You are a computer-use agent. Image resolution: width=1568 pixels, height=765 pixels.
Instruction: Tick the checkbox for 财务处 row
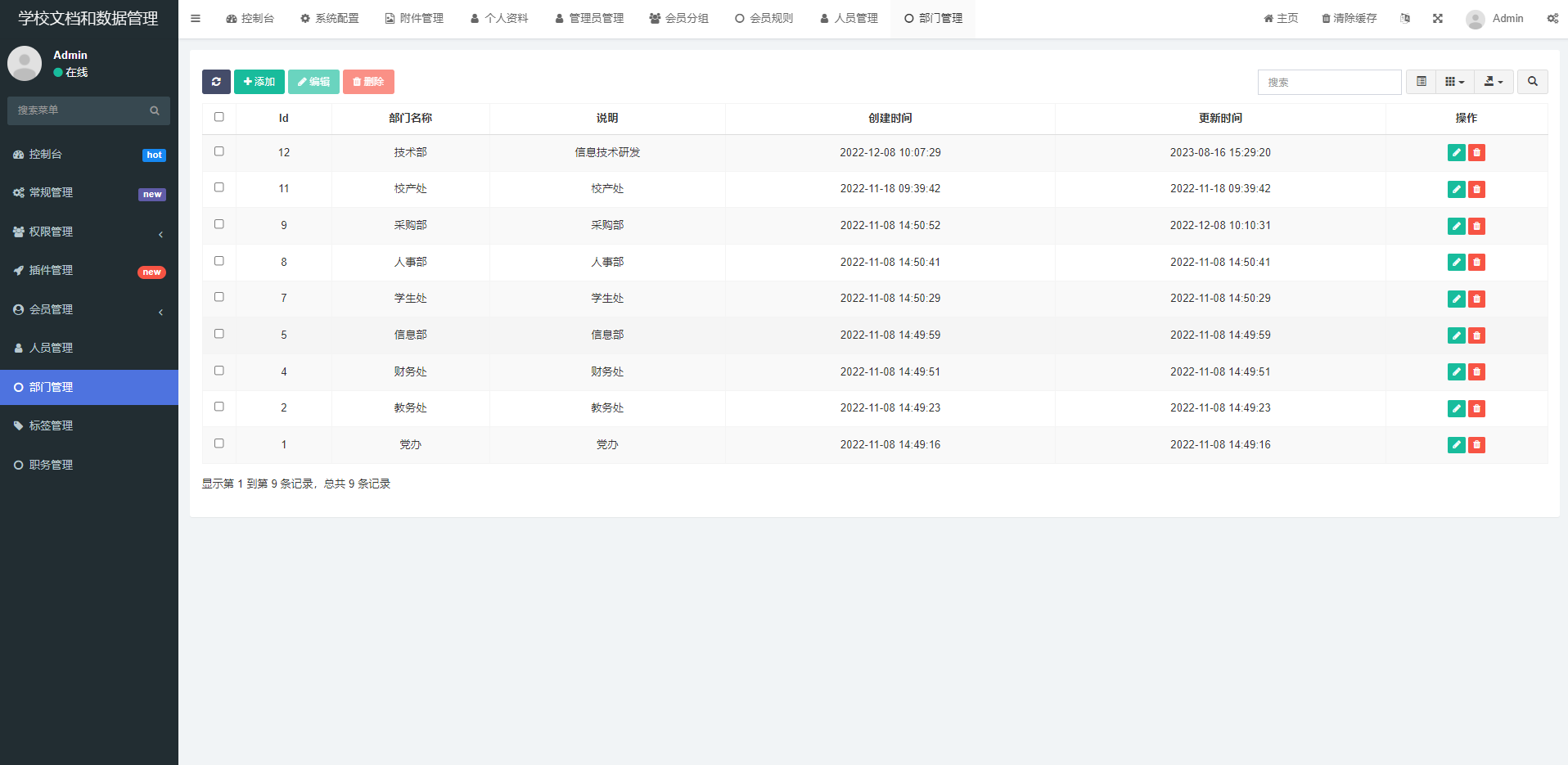click(219, 371)
